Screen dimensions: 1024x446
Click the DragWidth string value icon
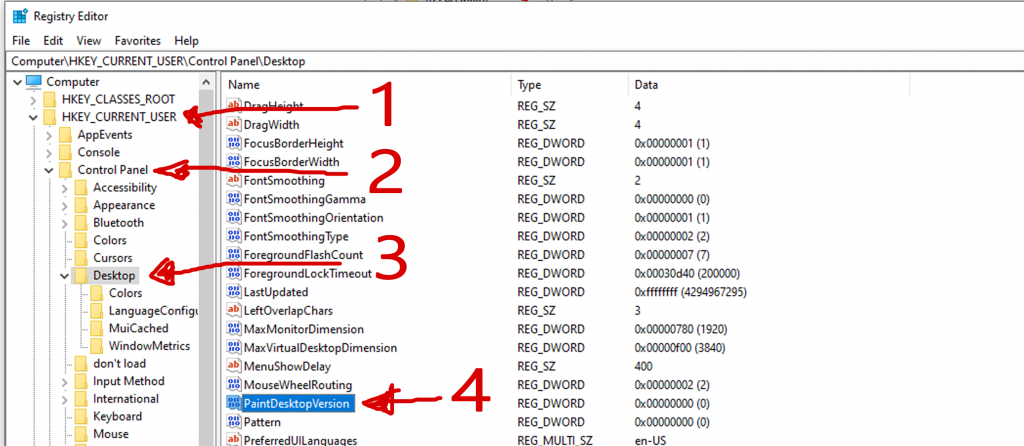click(x=233, y=124)
